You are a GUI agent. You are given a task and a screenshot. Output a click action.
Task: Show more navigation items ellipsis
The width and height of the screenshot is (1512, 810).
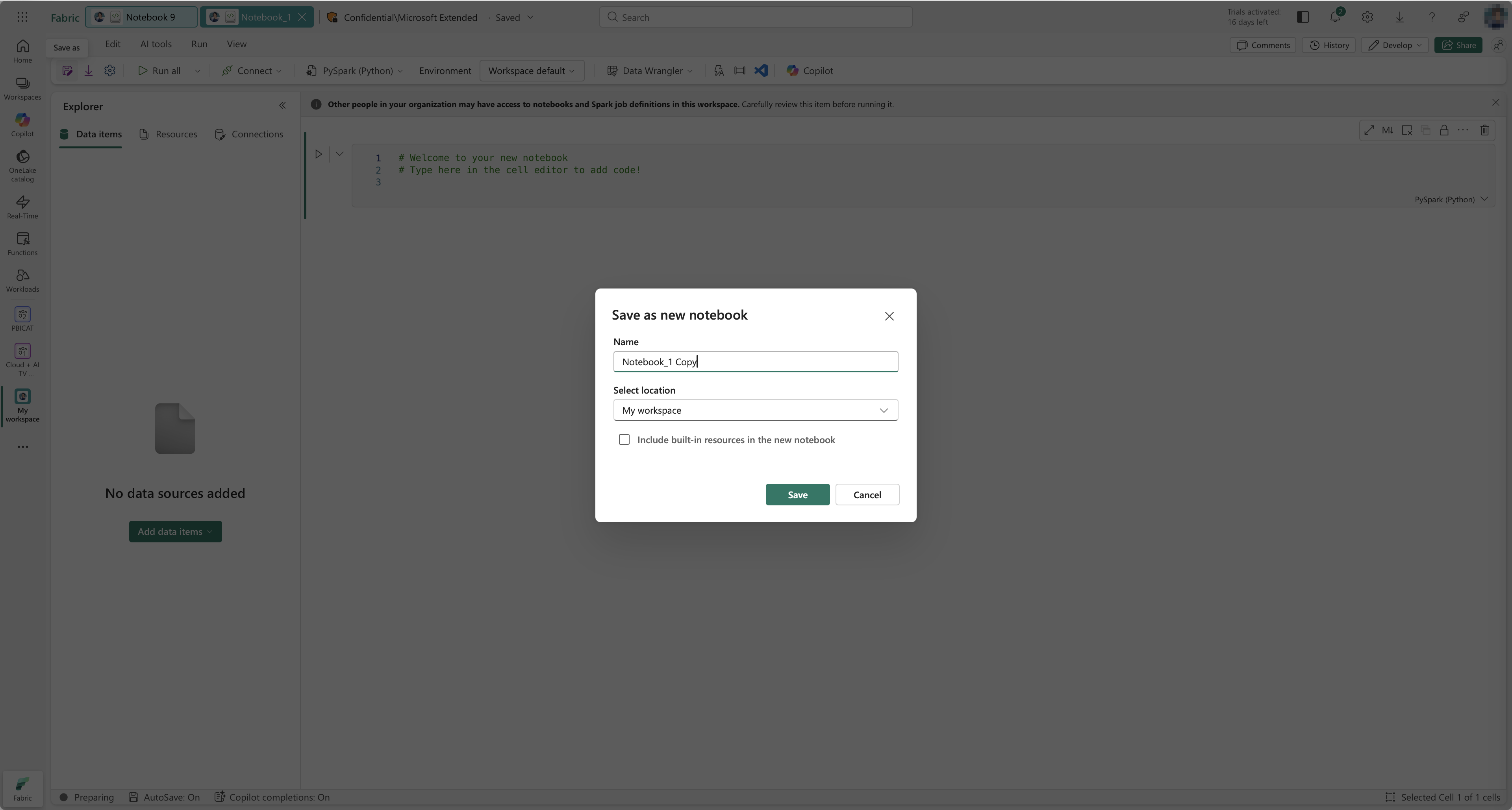(22, 447)
